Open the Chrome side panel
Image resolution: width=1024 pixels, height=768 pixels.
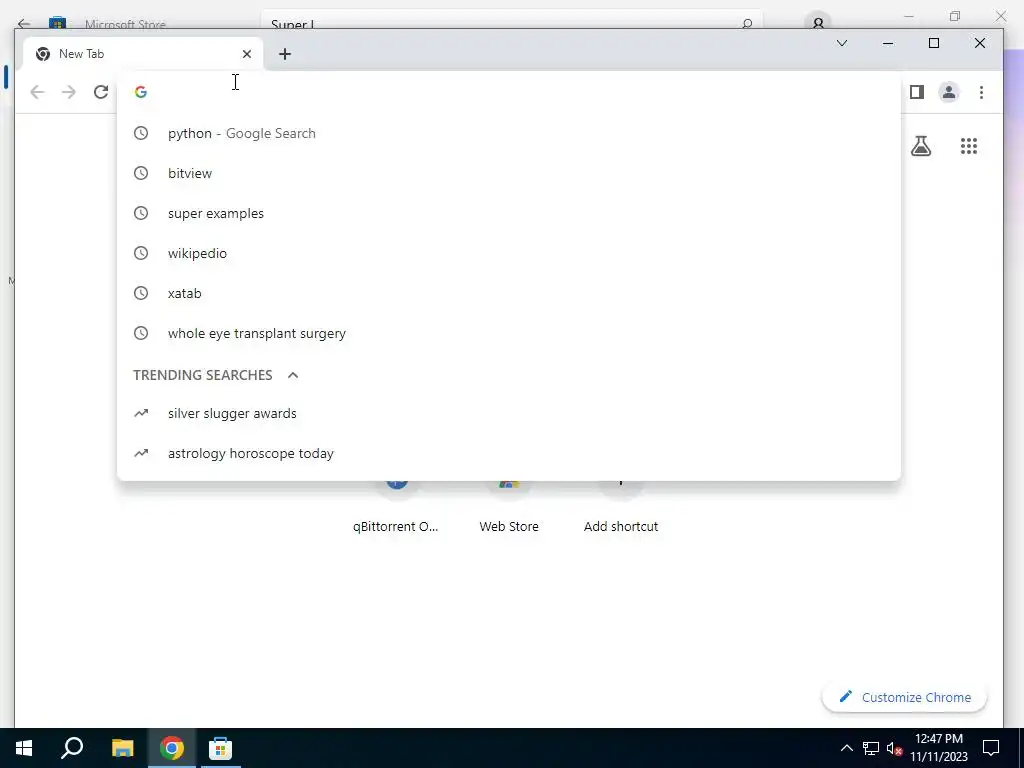tap(916, 92)
